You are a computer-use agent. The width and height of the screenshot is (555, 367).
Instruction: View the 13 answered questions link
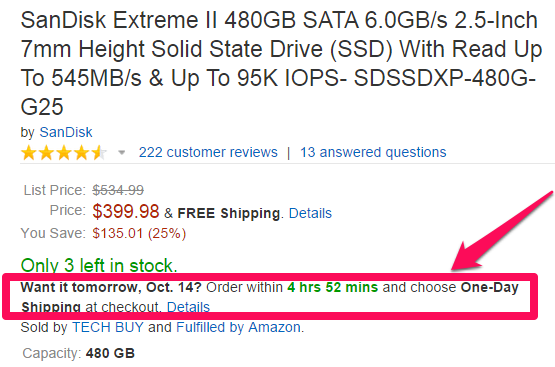tap(373, 152)
